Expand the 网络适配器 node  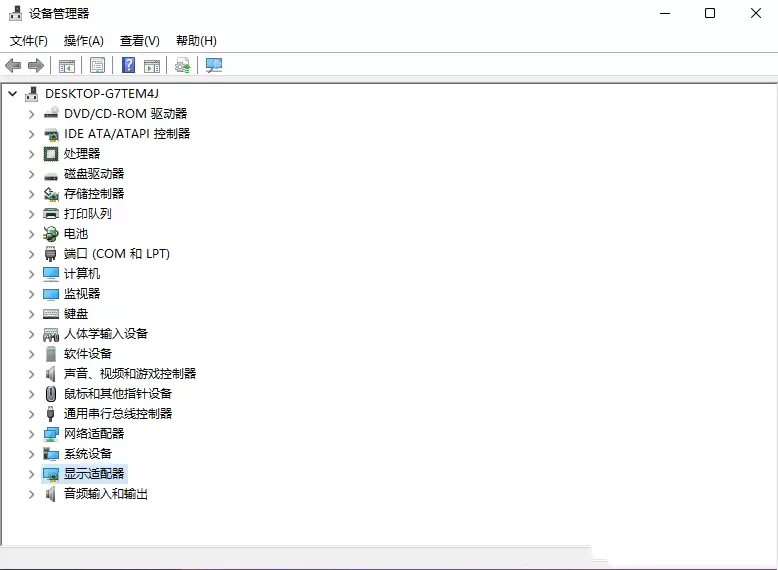(31, 434)
